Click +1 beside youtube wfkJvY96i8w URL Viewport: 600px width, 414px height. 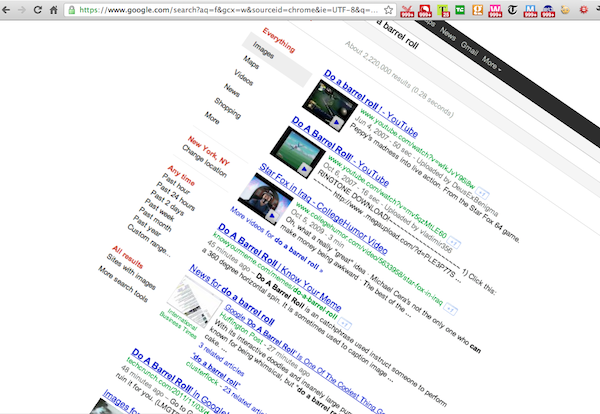(x=482, y=194)
